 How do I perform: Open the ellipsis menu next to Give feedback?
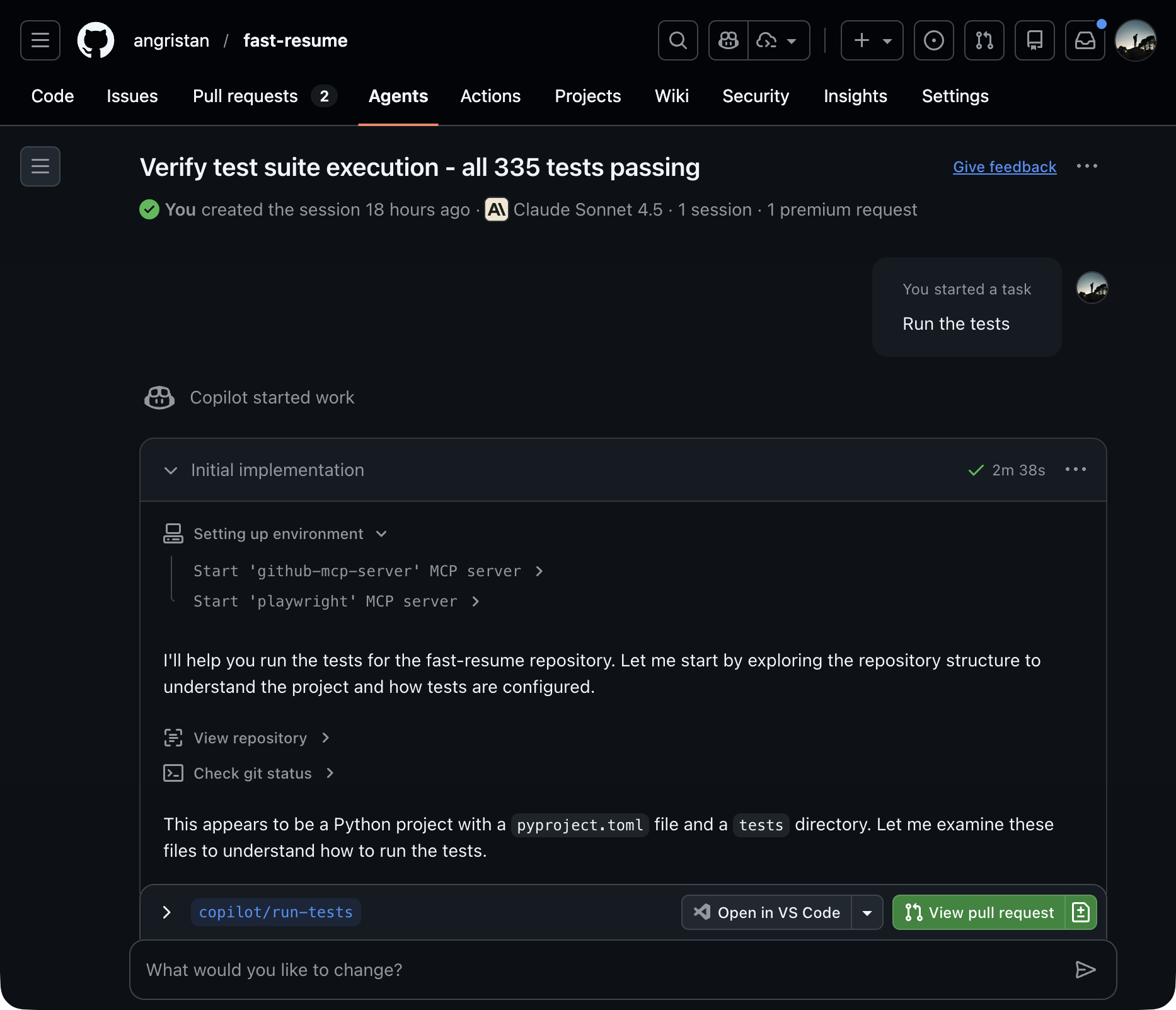click(1088, 166)
